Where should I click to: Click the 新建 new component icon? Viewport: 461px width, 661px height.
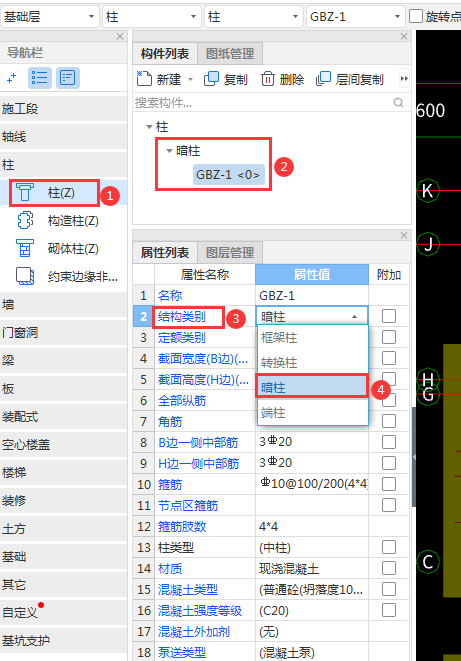144,79
